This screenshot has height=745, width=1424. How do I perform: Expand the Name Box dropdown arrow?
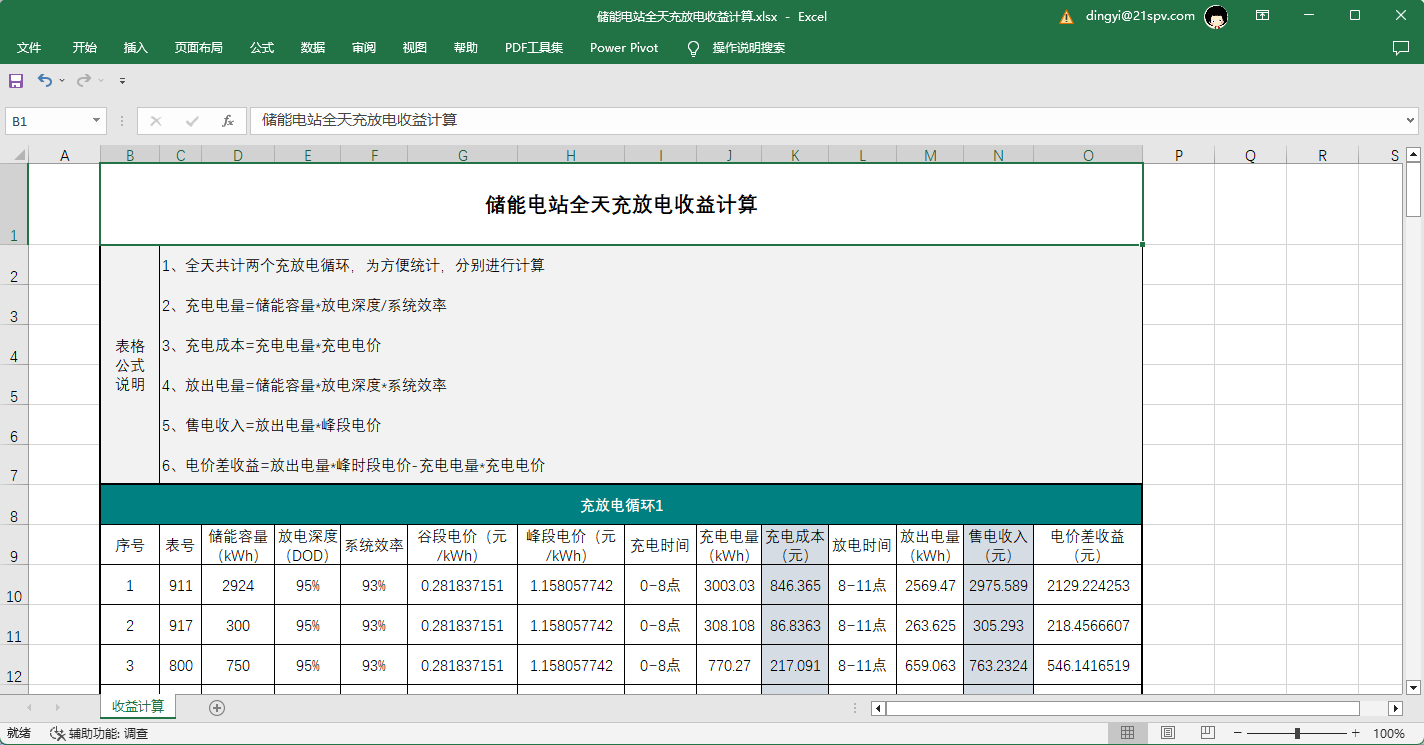96,121
